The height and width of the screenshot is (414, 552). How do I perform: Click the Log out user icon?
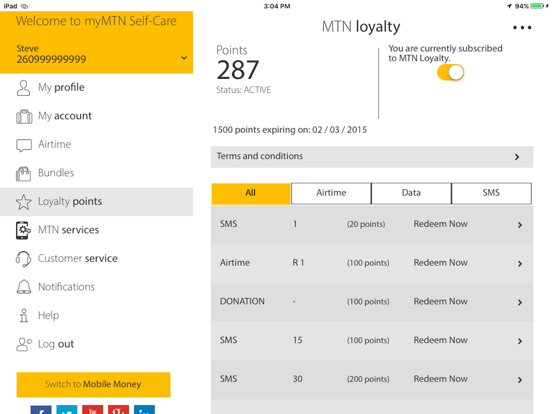coord(24,344)
